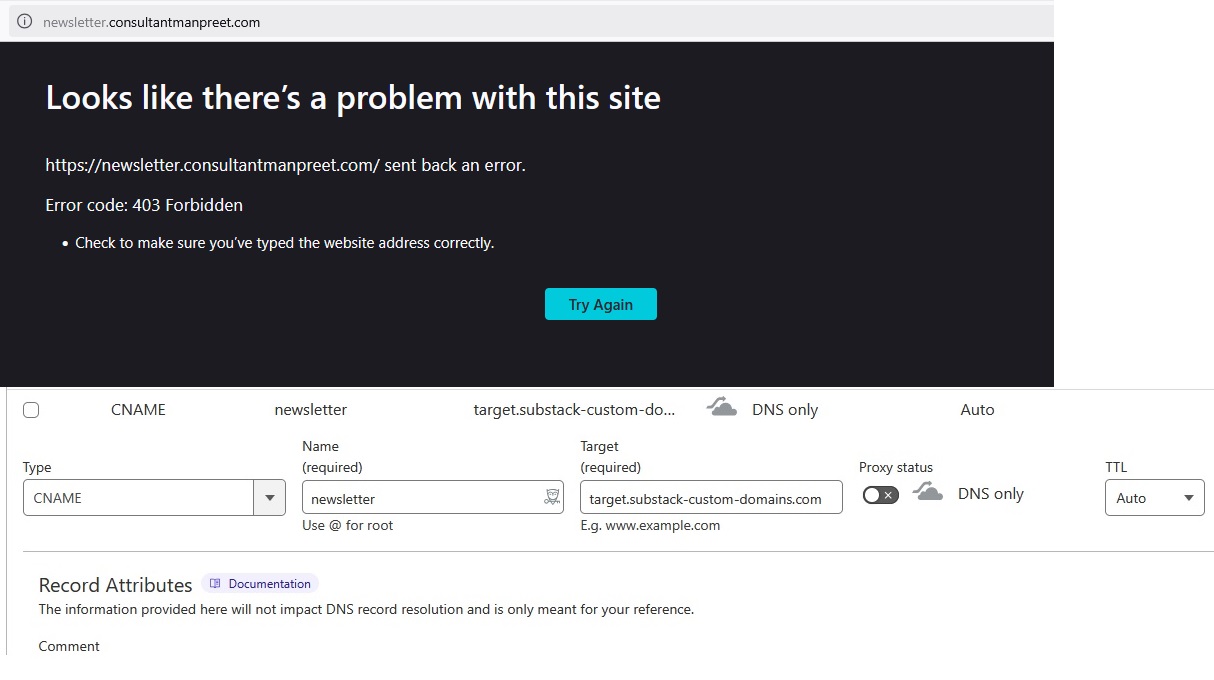Click the Name input field containing newsletter
The height and width of the screenshot is (680, 1214).
click(433, 498)
